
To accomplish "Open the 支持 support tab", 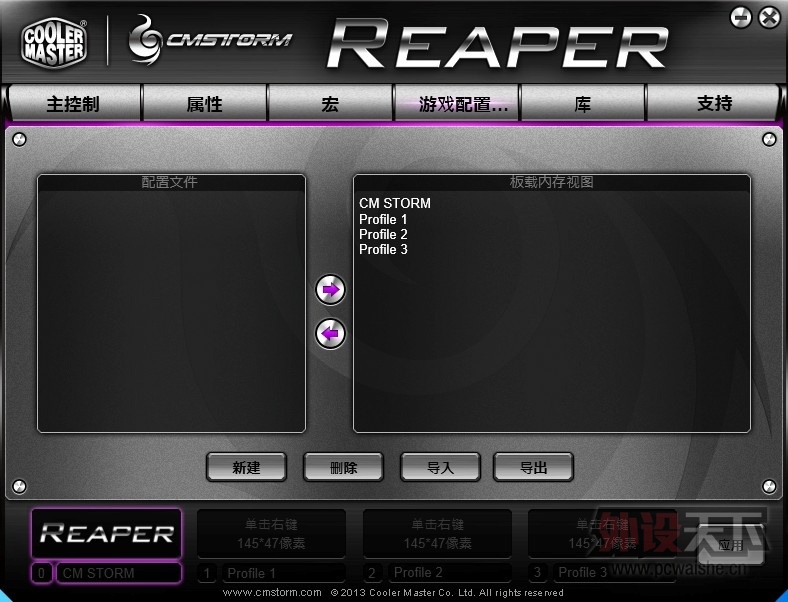I will coord(714,104).
